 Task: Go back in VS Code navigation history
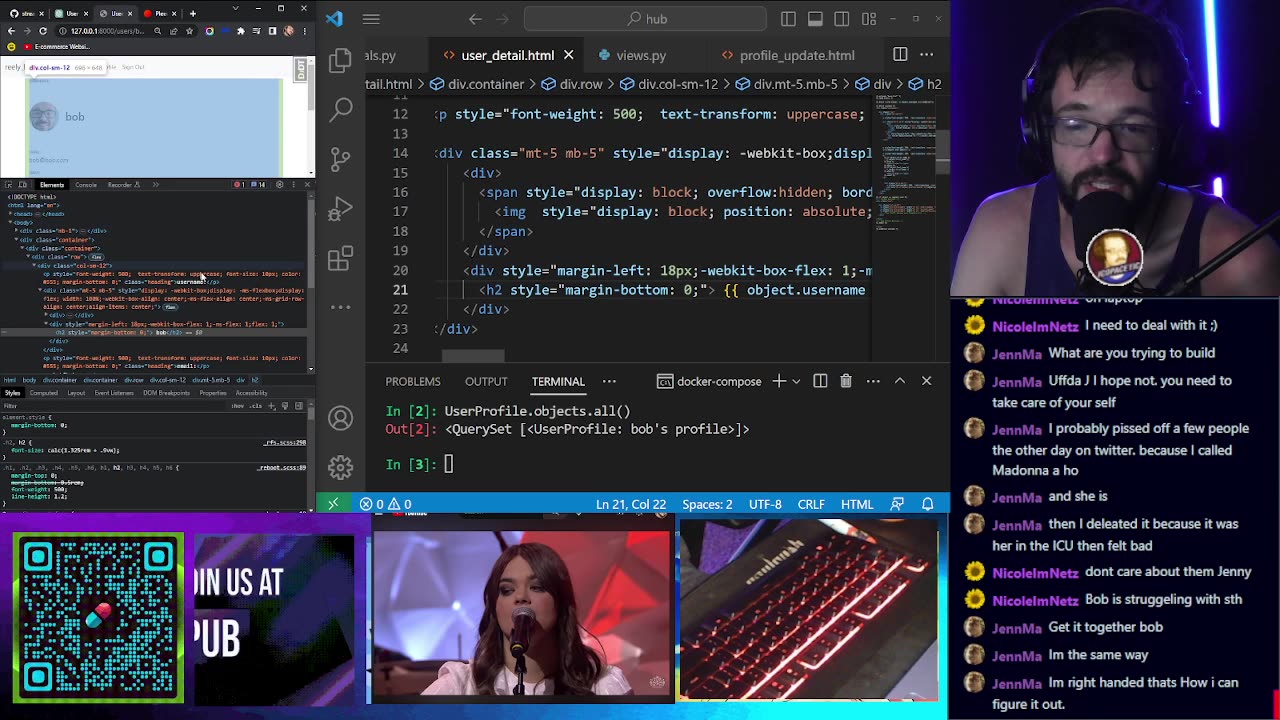[475, 19]
